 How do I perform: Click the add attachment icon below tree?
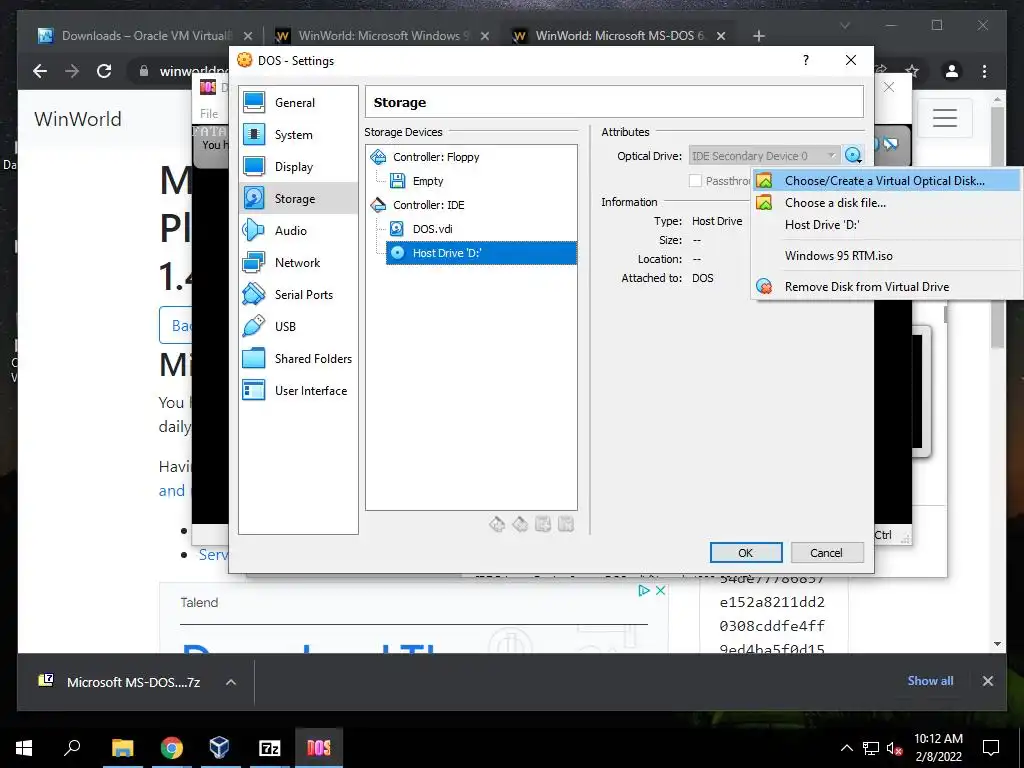543,524
